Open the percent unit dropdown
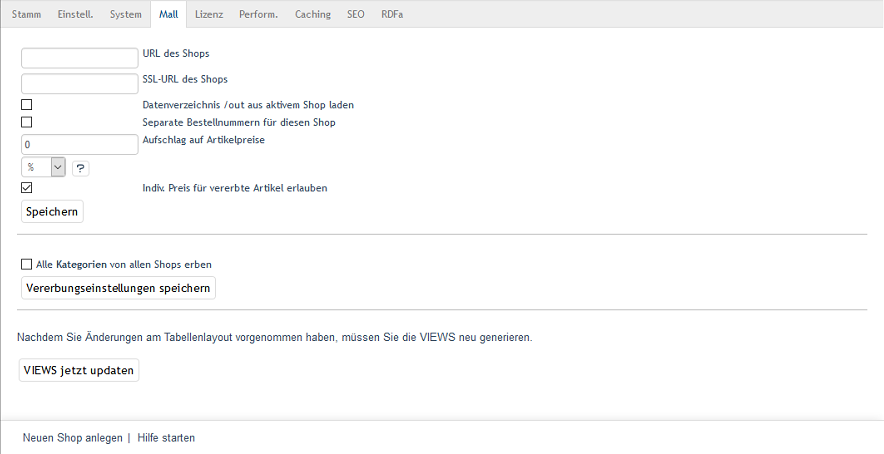 pyautogui.click(x=43, y=168)
